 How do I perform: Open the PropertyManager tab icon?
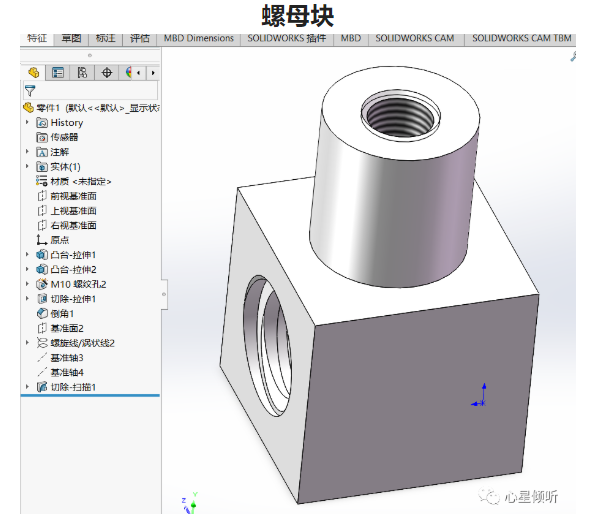(x=58, y=73)
